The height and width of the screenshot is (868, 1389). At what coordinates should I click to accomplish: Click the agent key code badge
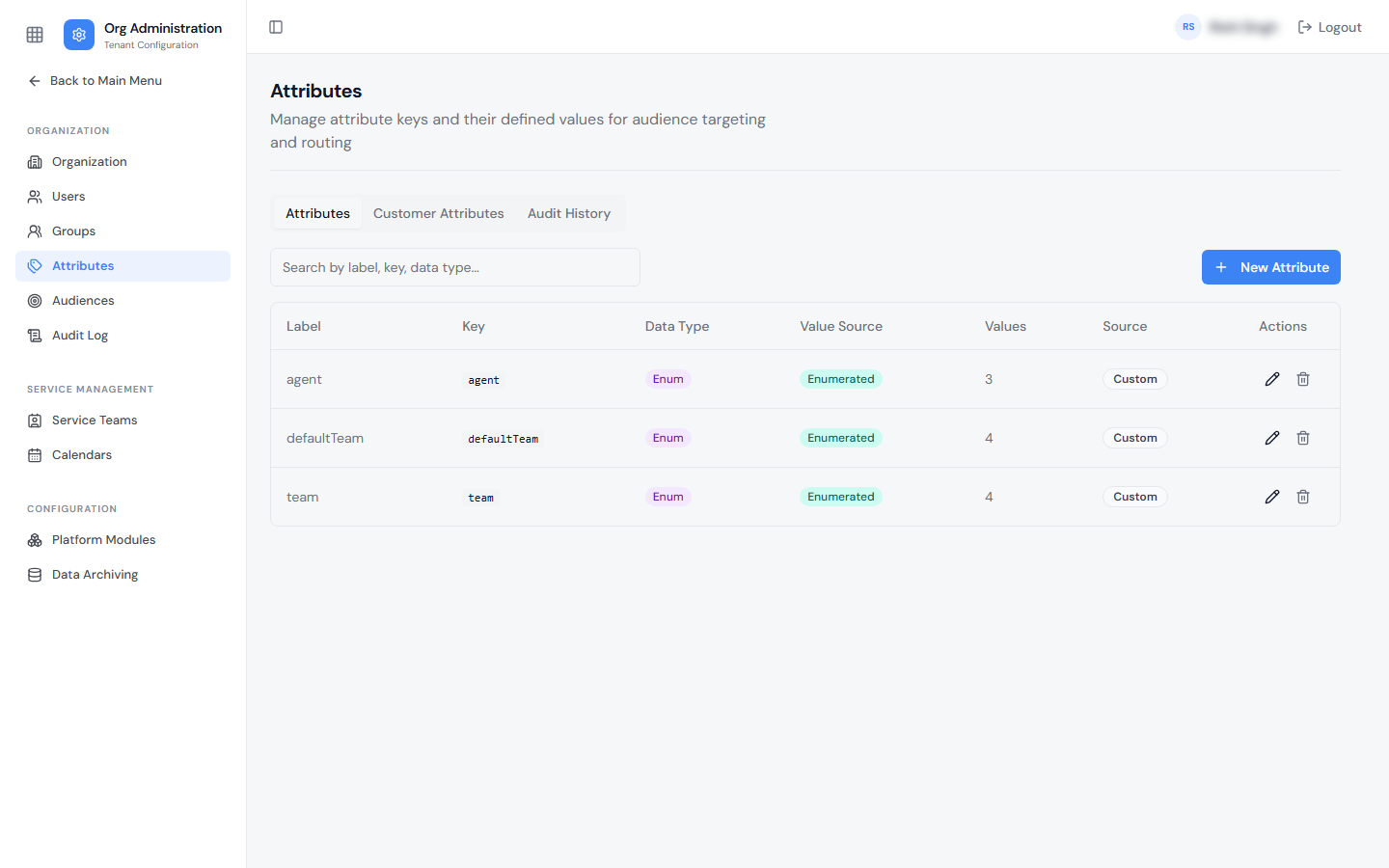[x=484, y=380]
